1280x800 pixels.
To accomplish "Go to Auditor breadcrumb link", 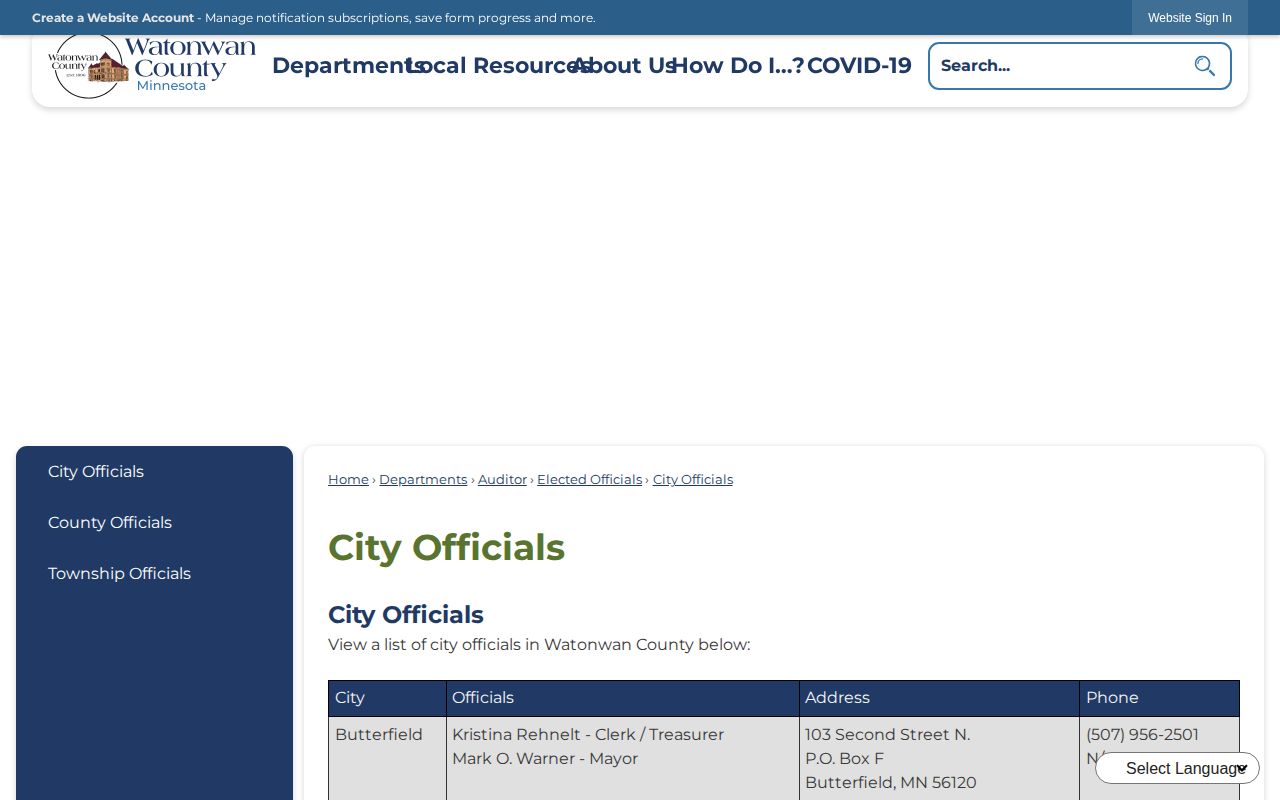I will [502, 480].
